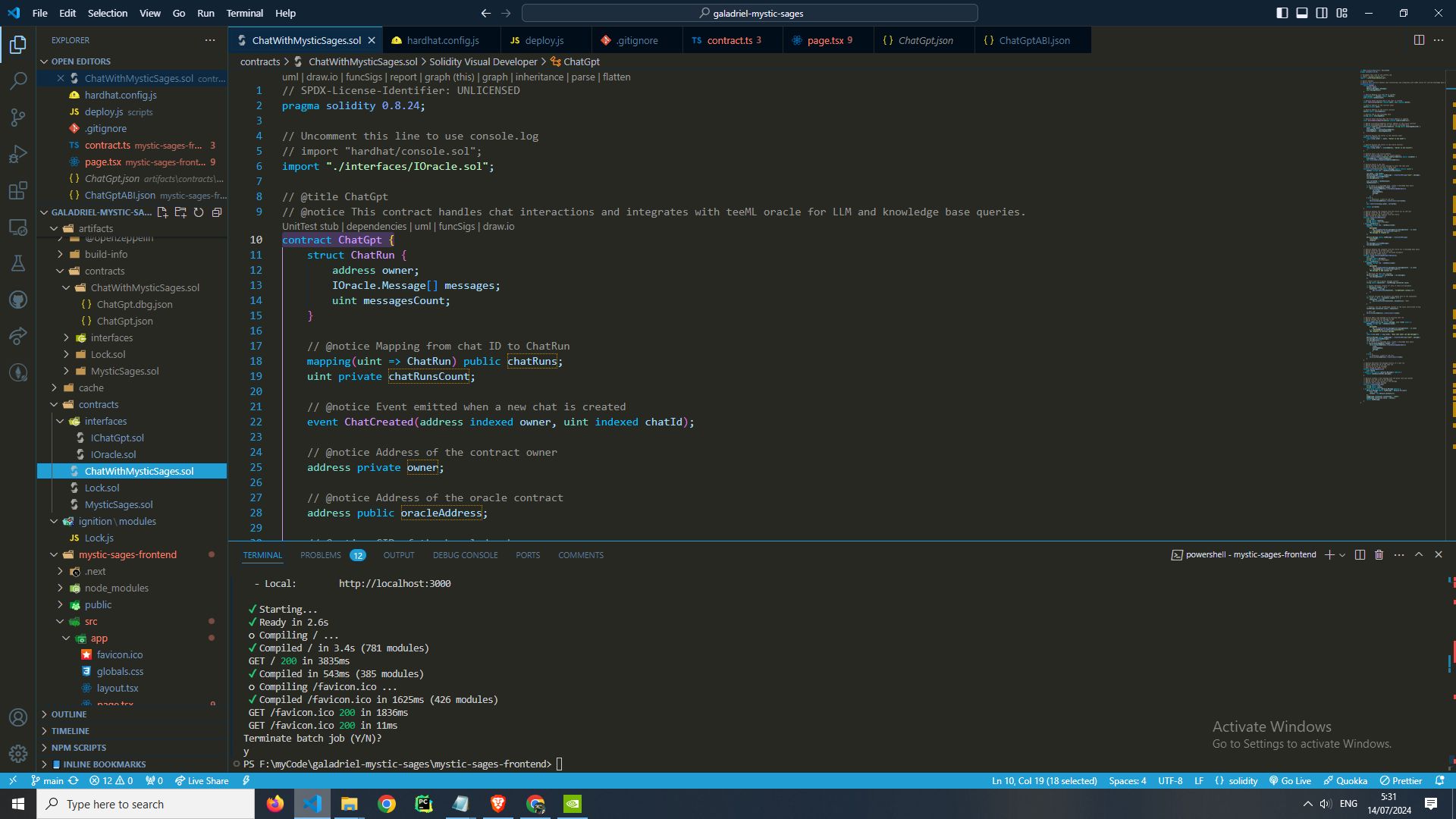The width and height of the screenshot is (1456, 819).
Task: Click the Live Share icon in status bar
Action: pos(201,781)
